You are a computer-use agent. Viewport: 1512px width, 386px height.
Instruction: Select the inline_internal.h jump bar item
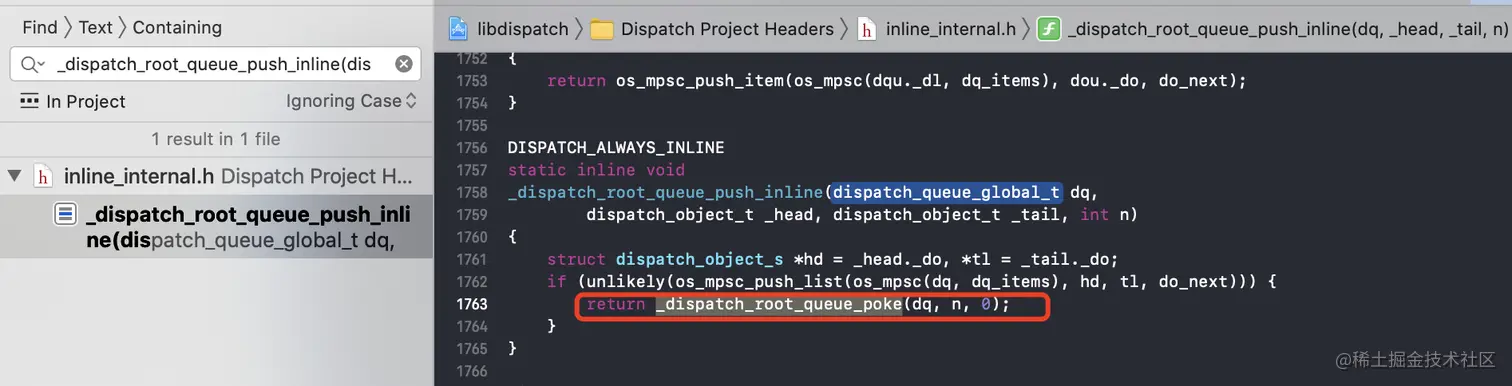[x=951, y=29]
